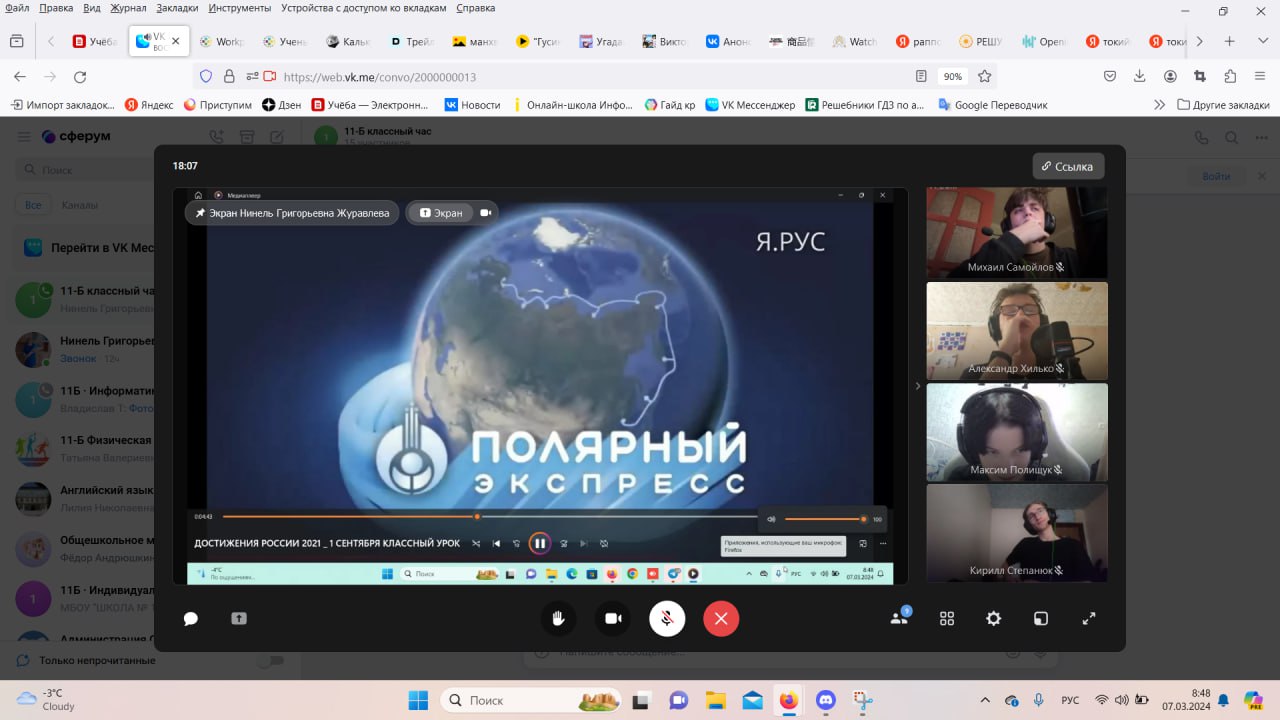Show hidden system tray icons
The width and height of the screenshot is (1280, 720).
985,700
